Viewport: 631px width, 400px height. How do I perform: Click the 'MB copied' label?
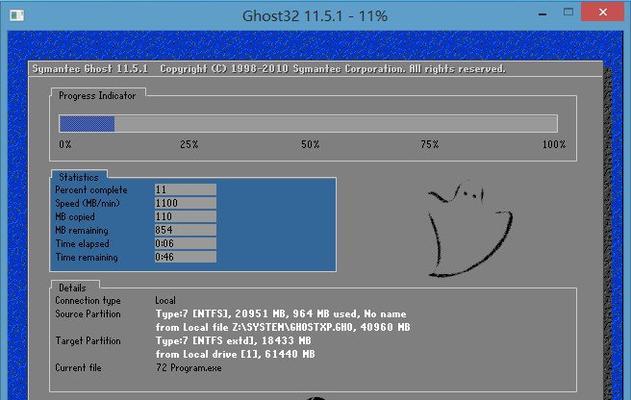pyautogui.click(x=75, y=217)
